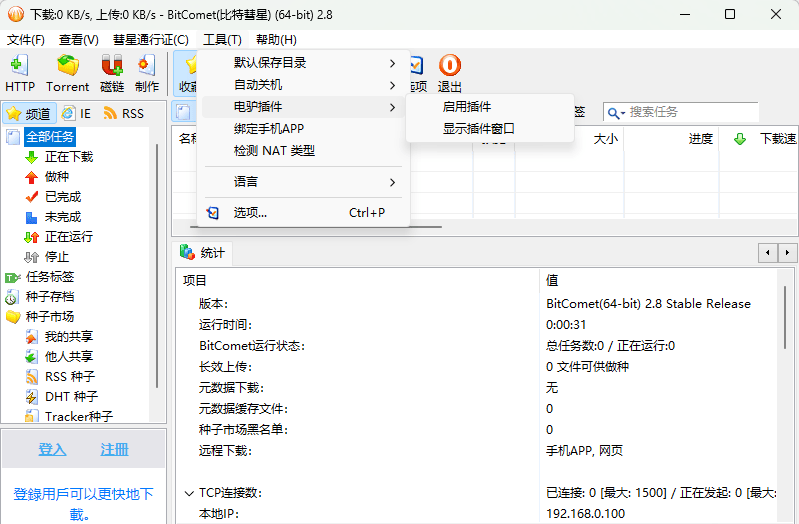Click the 退出 exit toolbar icon

(x=449, y=73)
